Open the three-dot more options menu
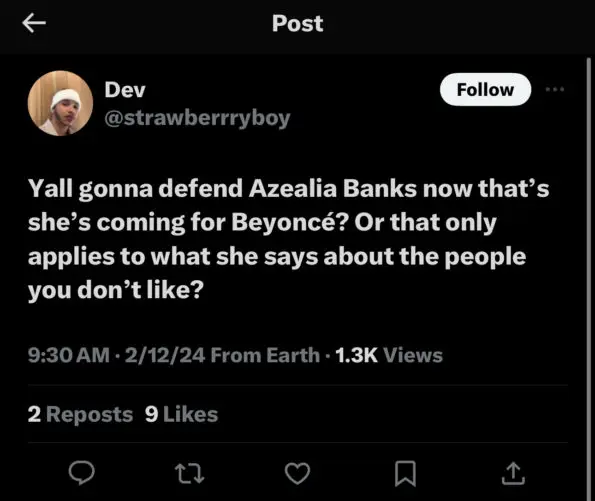Viewport: 595px width, 501px height. click(554, 90)
